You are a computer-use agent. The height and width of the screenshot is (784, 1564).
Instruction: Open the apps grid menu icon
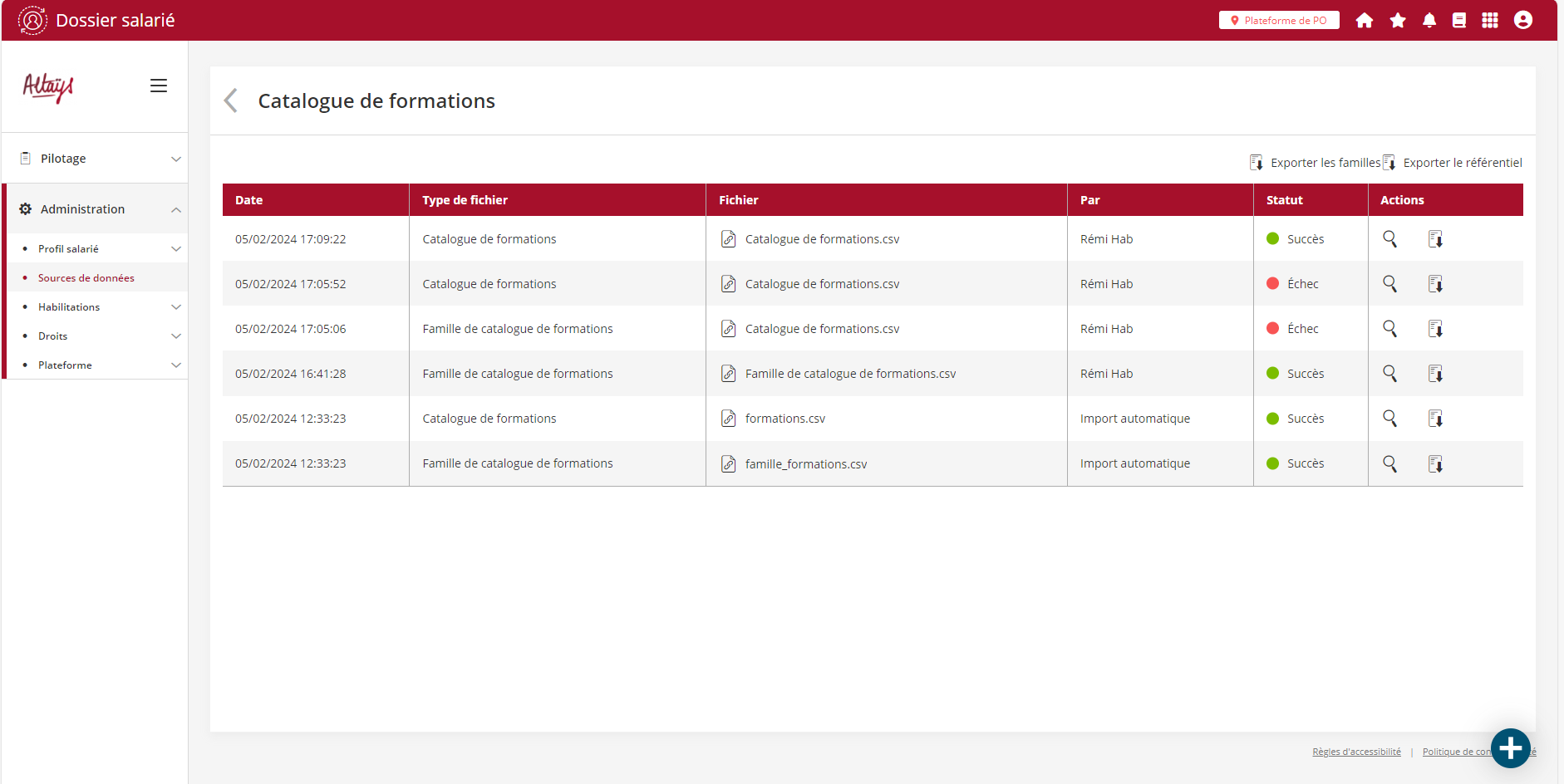1490,21
